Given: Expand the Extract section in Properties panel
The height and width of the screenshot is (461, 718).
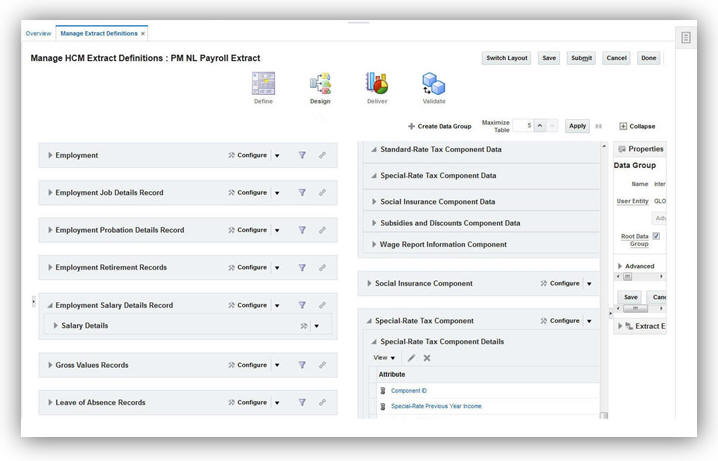Looking at the screenshot, I should pos(620,326).
